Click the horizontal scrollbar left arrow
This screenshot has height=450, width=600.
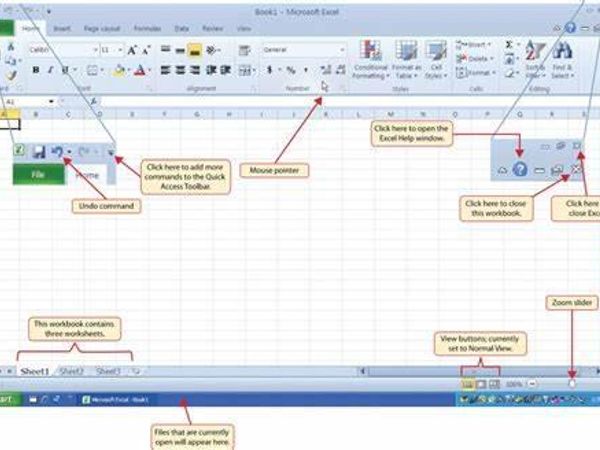click(363, 371)
